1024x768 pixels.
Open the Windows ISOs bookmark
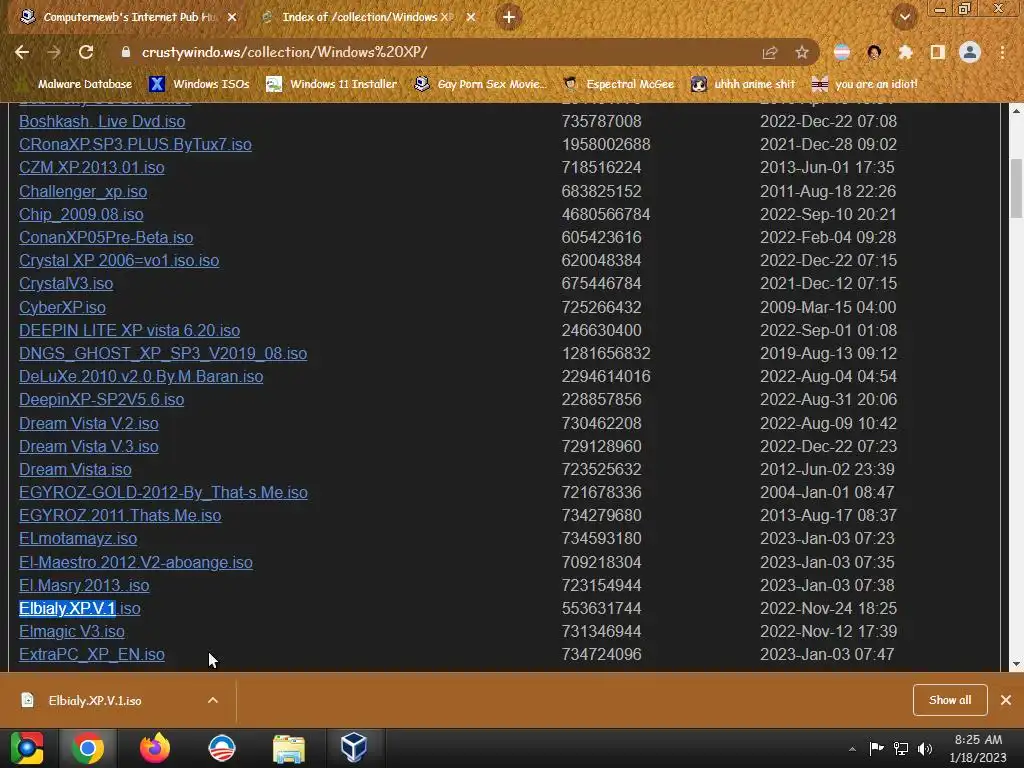click(x=200, y=84)
